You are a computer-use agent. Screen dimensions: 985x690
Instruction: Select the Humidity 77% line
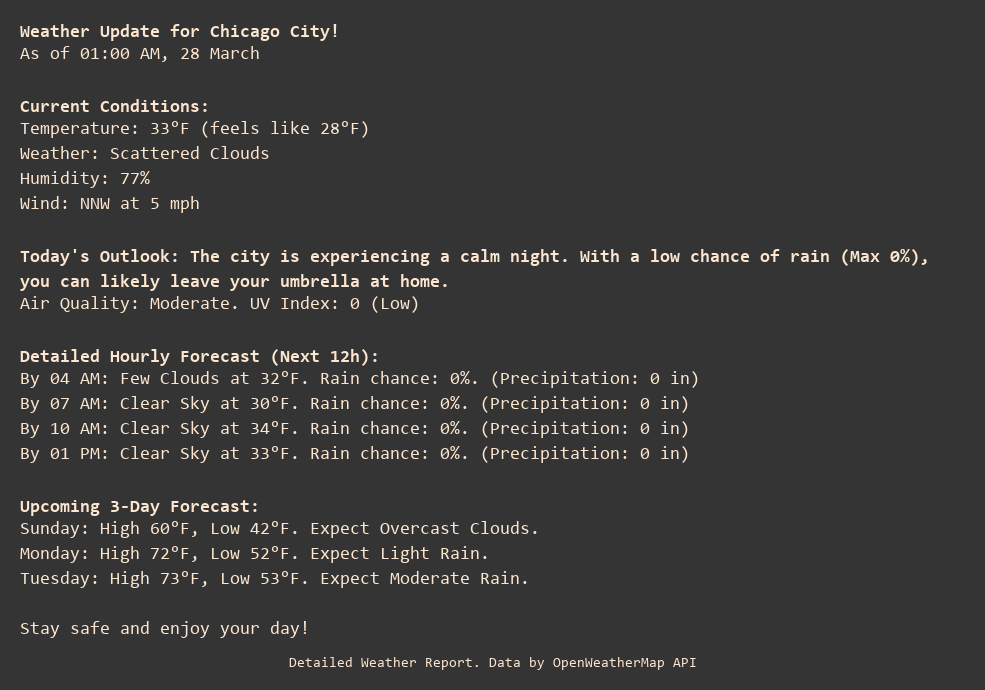tap(85, 179)
